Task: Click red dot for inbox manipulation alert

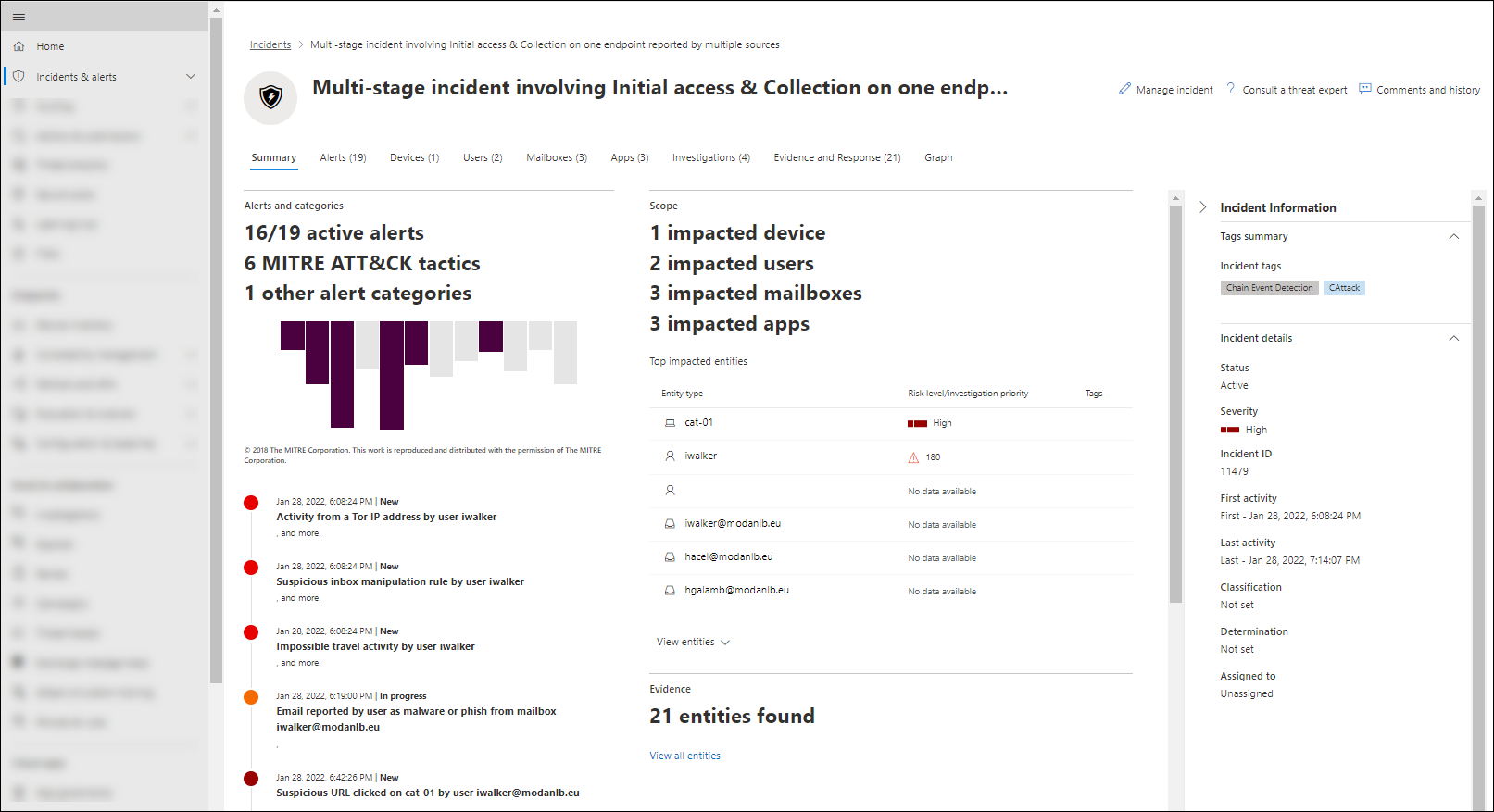Action: (x=251, y=568)
